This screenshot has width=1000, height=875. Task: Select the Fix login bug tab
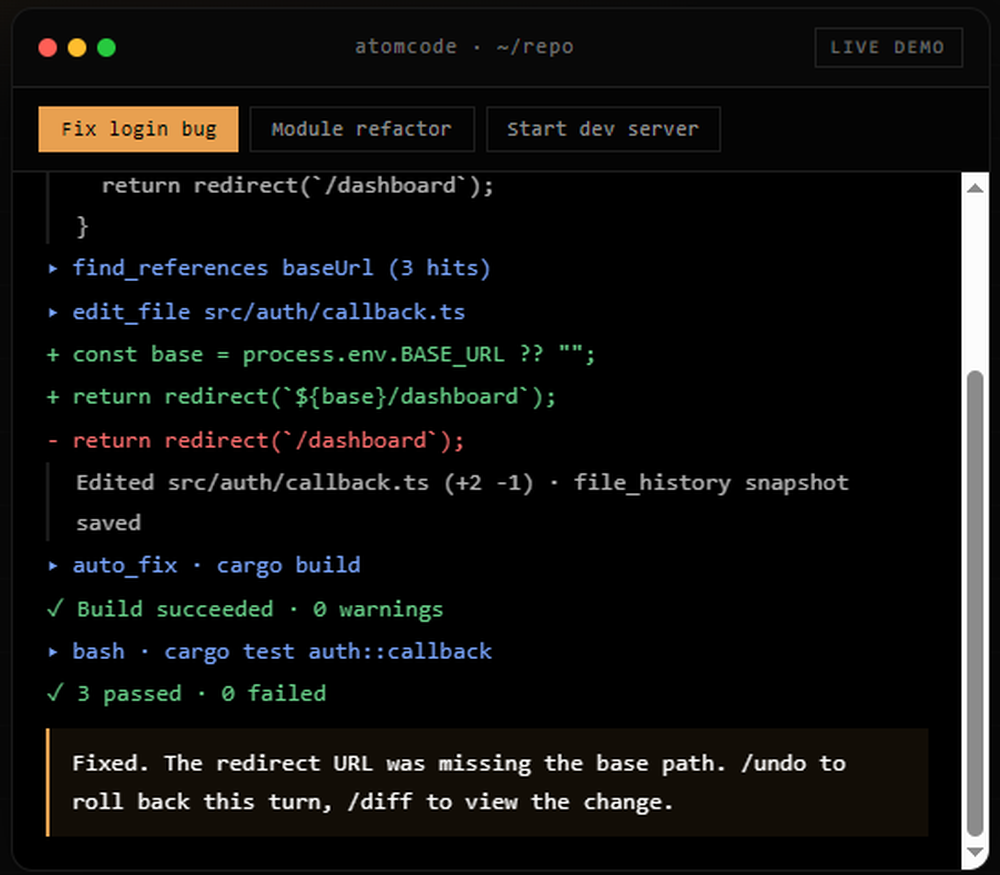point(138,129)
